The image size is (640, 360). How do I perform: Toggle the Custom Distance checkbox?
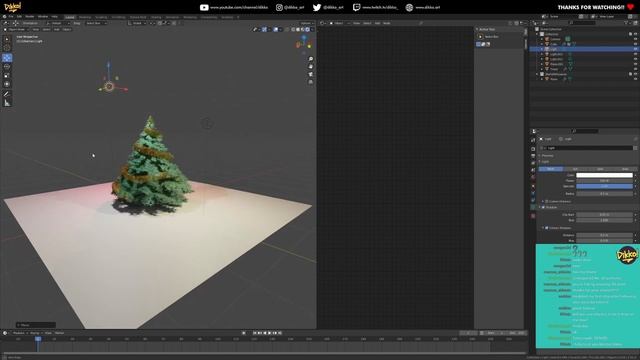[547, 201]
